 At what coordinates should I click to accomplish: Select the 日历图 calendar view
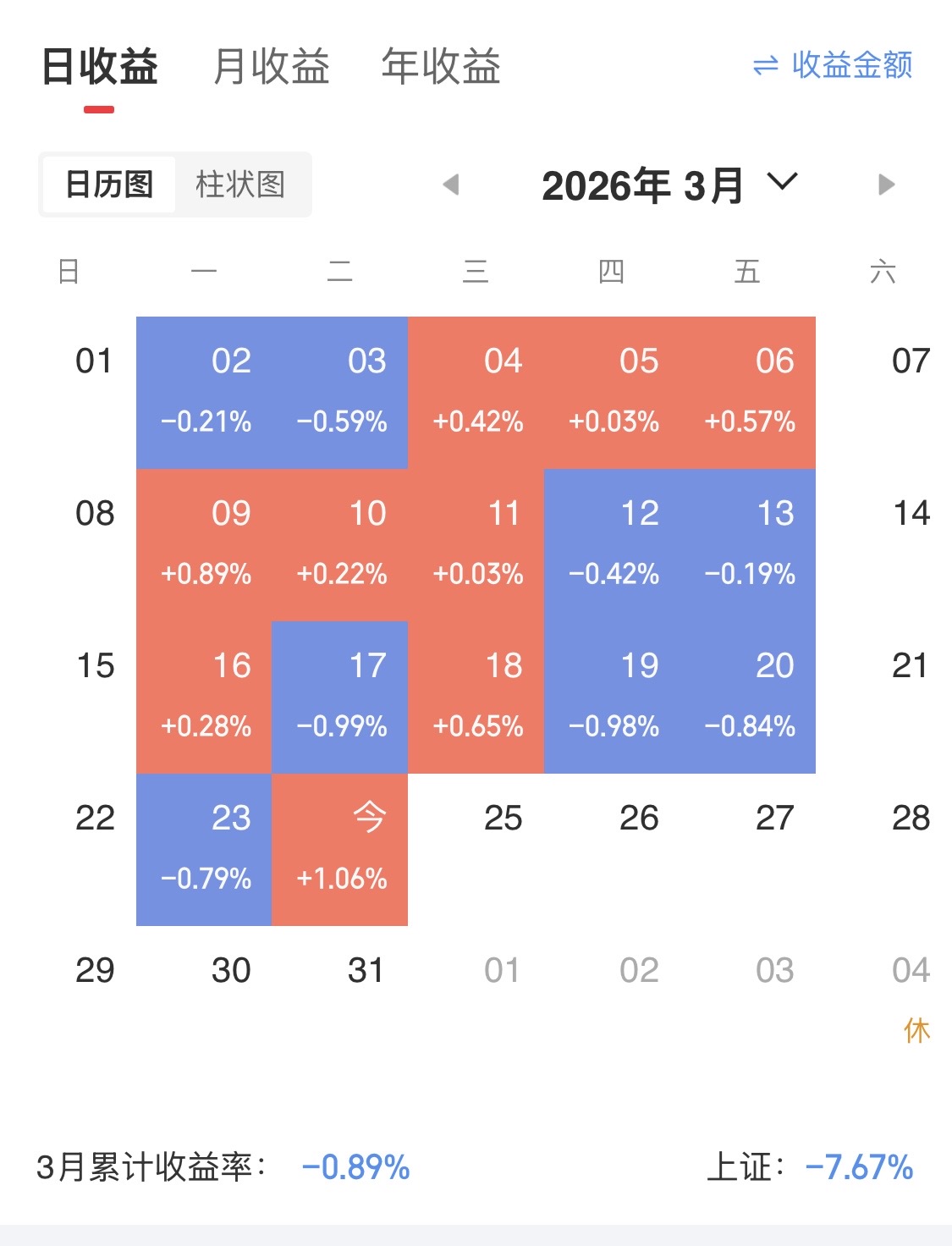[109, 185]
